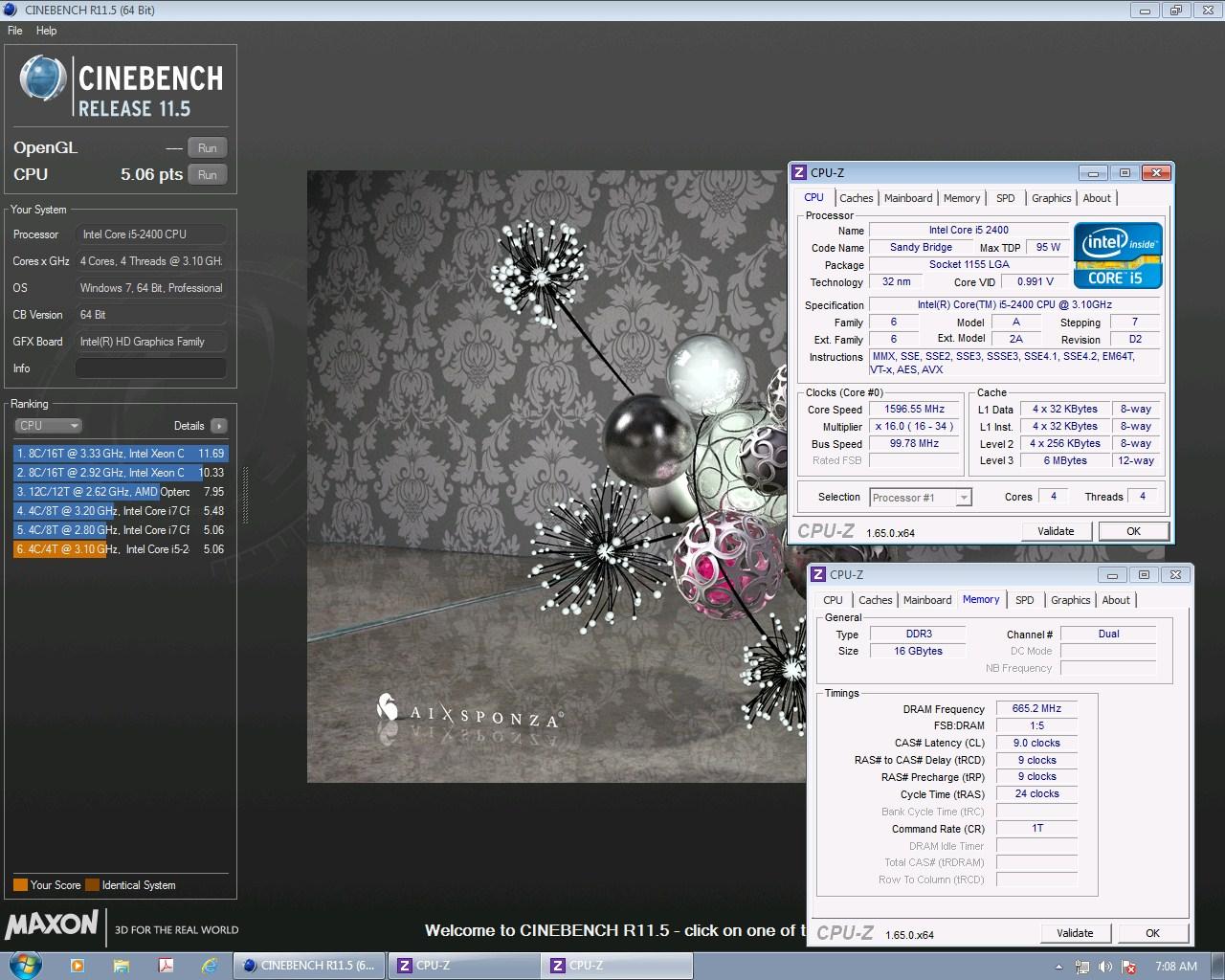This screenshot has width=1225, height=980.
Task: Minimize the upper CPU-Z window
Action: 1093,173
